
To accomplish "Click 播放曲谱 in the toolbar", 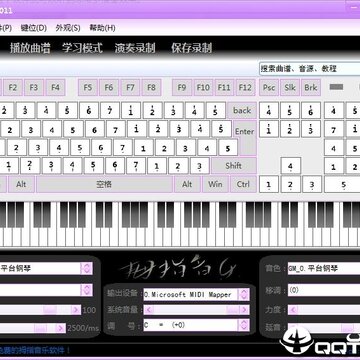I will click(x=30, y=48).
